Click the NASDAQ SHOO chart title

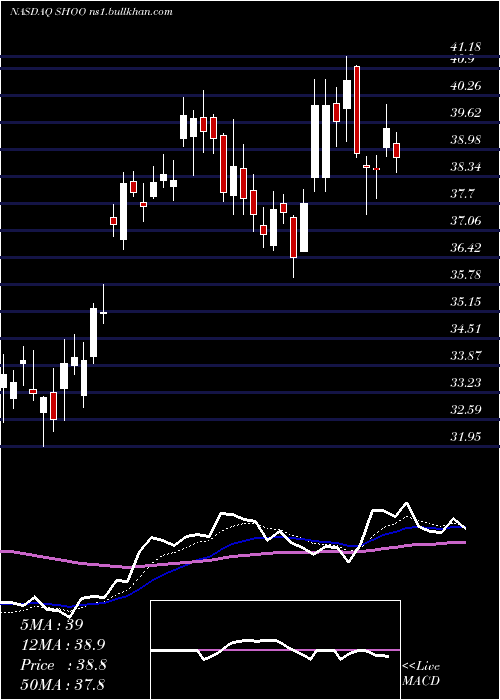tap(91, 12)
